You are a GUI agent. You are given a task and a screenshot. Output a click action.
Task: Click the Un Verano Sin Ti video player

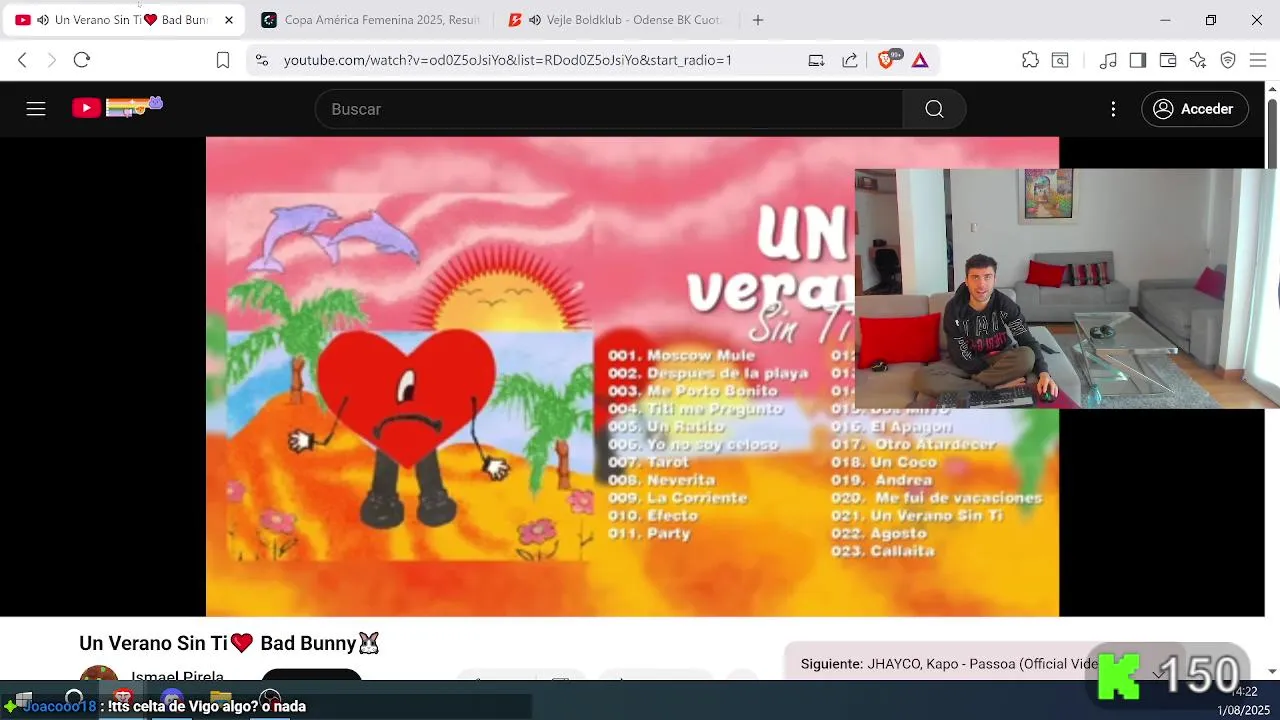pos(632,377)
